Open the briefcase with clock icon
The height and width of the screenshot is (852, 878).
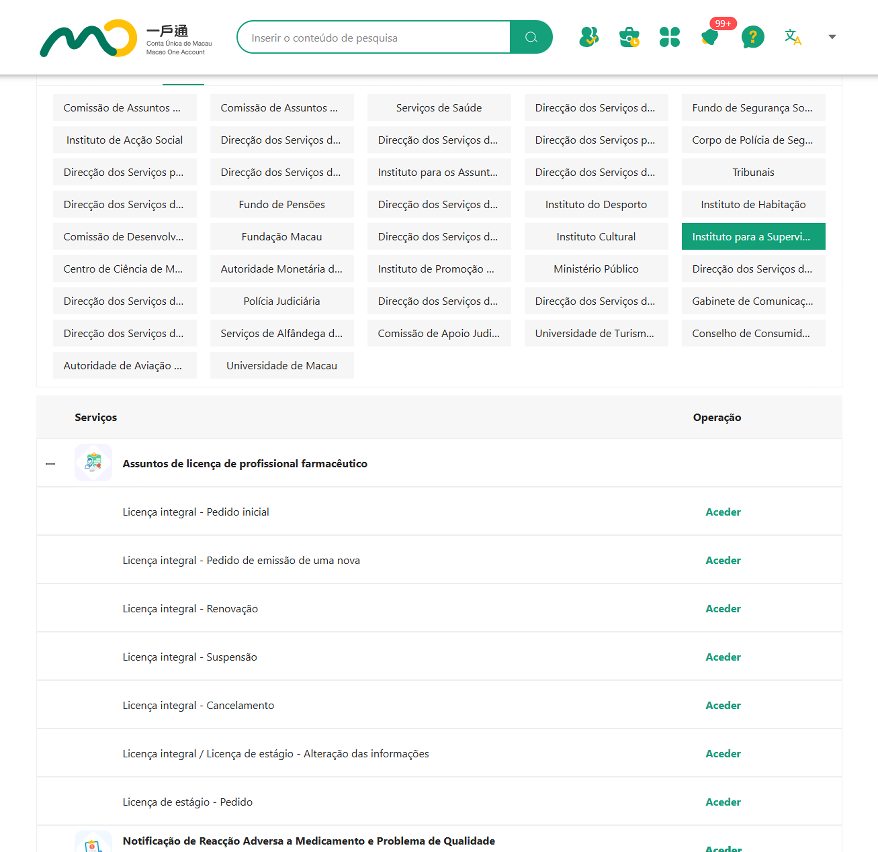point(629,38)
